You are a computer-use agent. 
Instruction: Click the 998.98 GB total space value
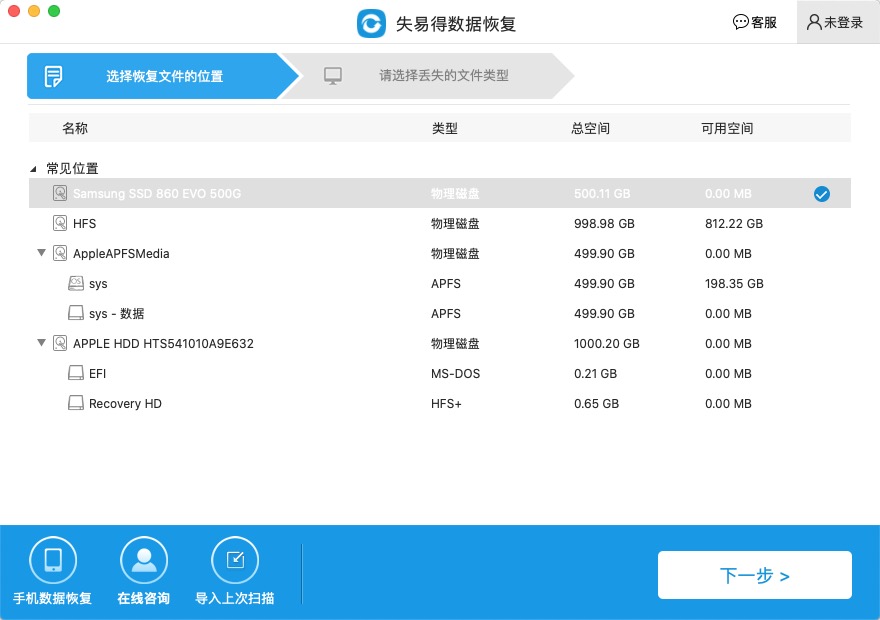[x=604, y=223]
